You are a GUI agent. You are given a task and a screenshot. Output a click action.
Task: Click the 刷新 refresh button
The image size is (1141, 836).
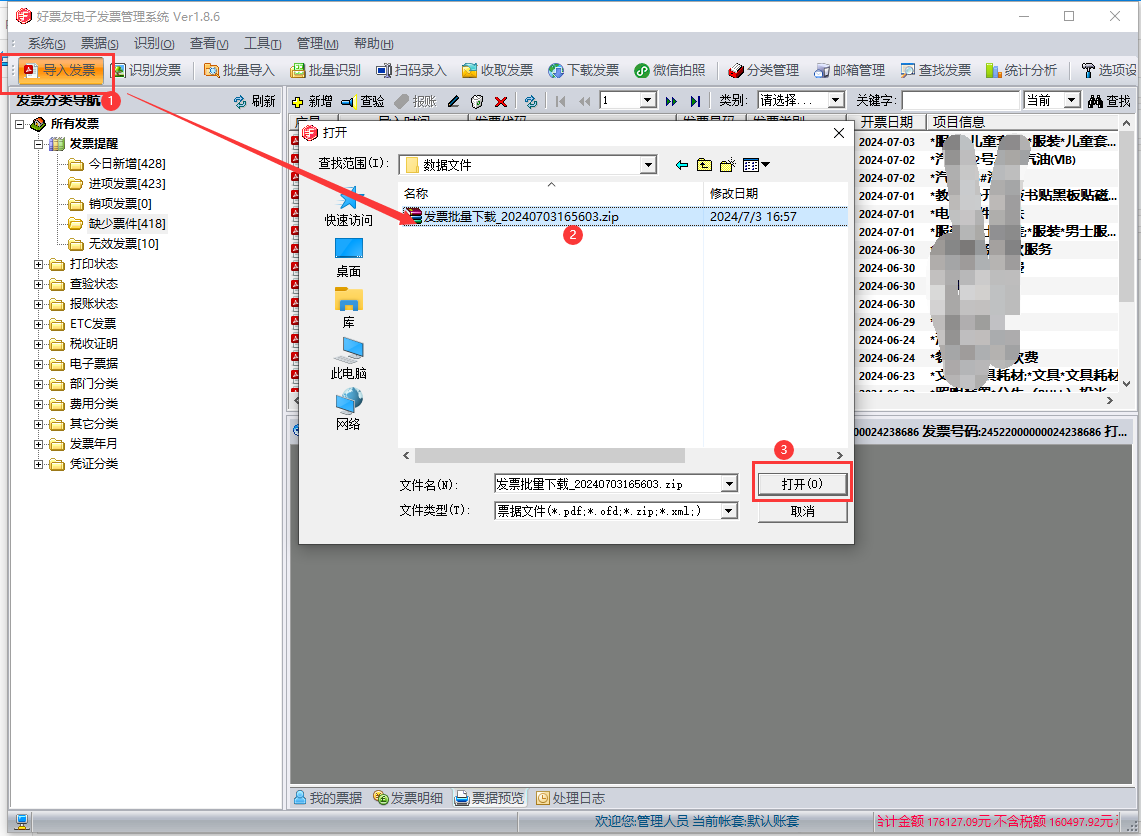pyautogui.click(x=255, y=101)
